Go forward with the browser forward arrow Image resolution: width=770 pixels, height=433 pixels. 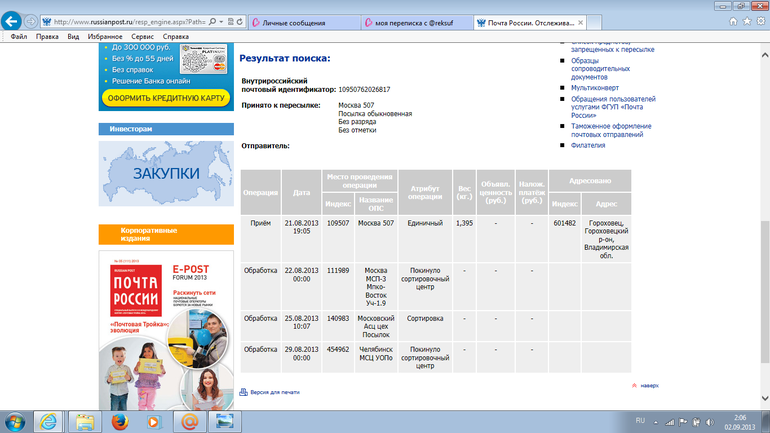click(x=30, y=22)
